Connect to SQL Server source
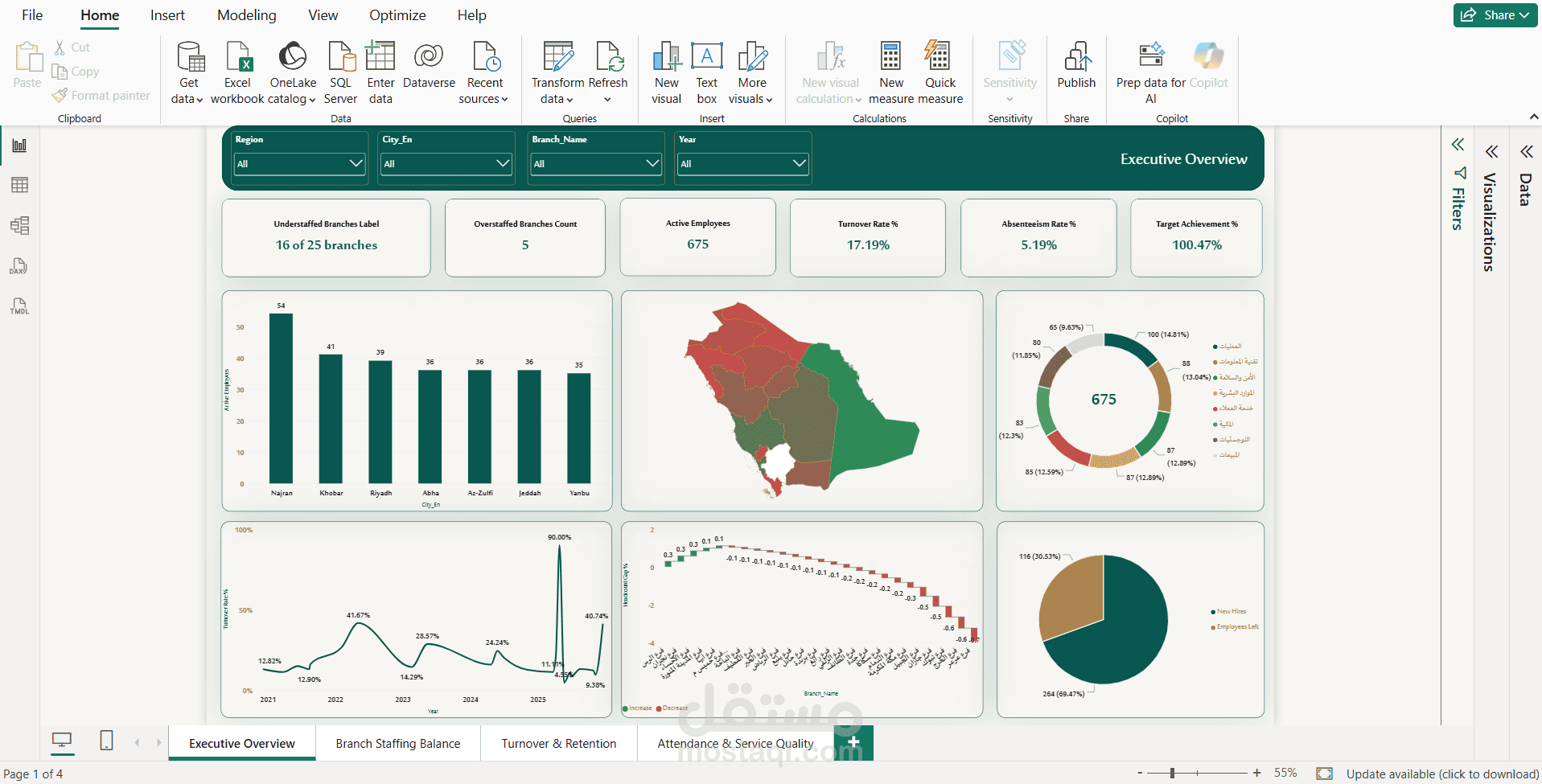The height and width of the screenshot is (784, 1542). click(x=340, y=73)
